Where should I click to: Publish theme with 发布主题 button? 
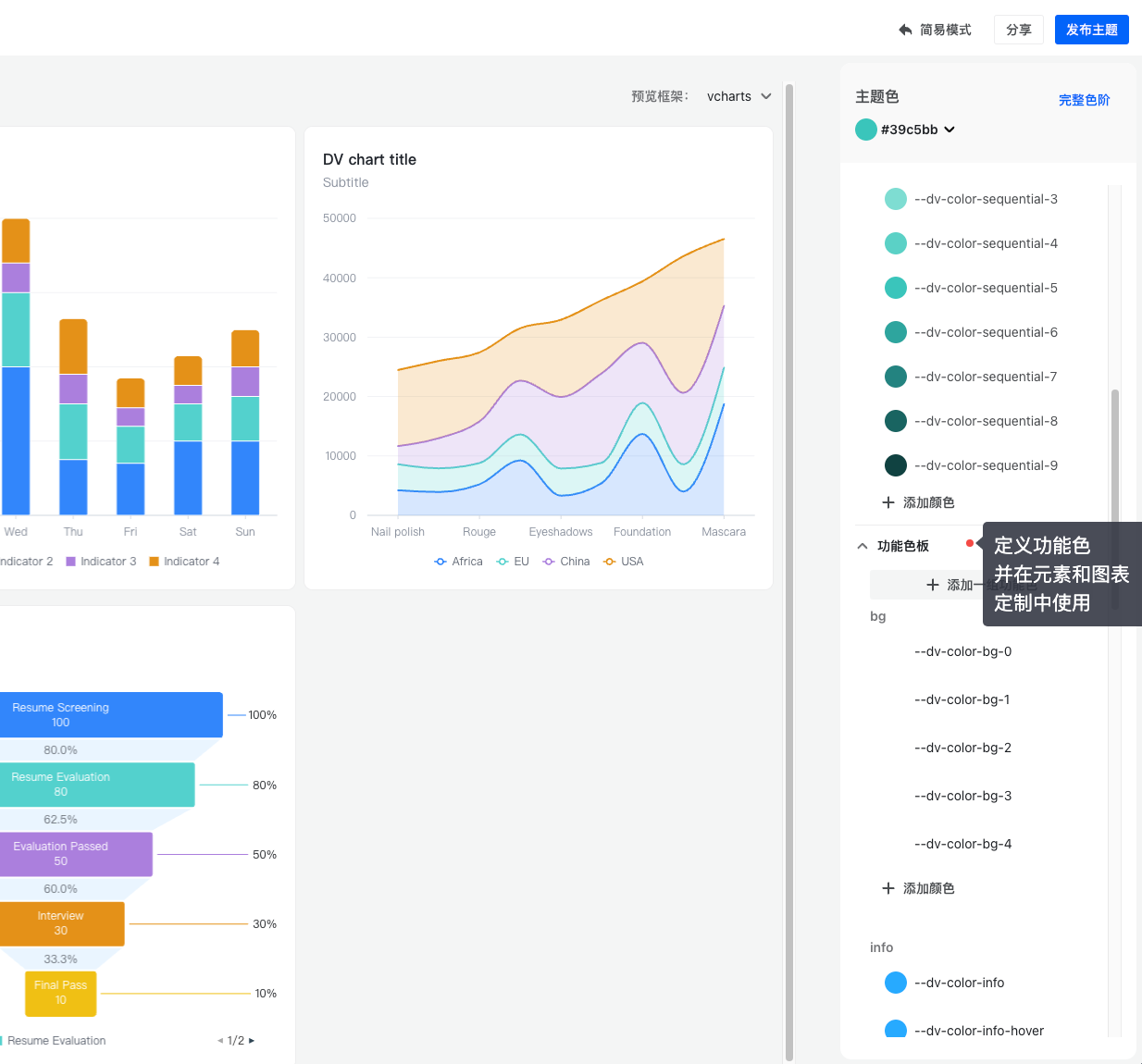(1091, 30)
